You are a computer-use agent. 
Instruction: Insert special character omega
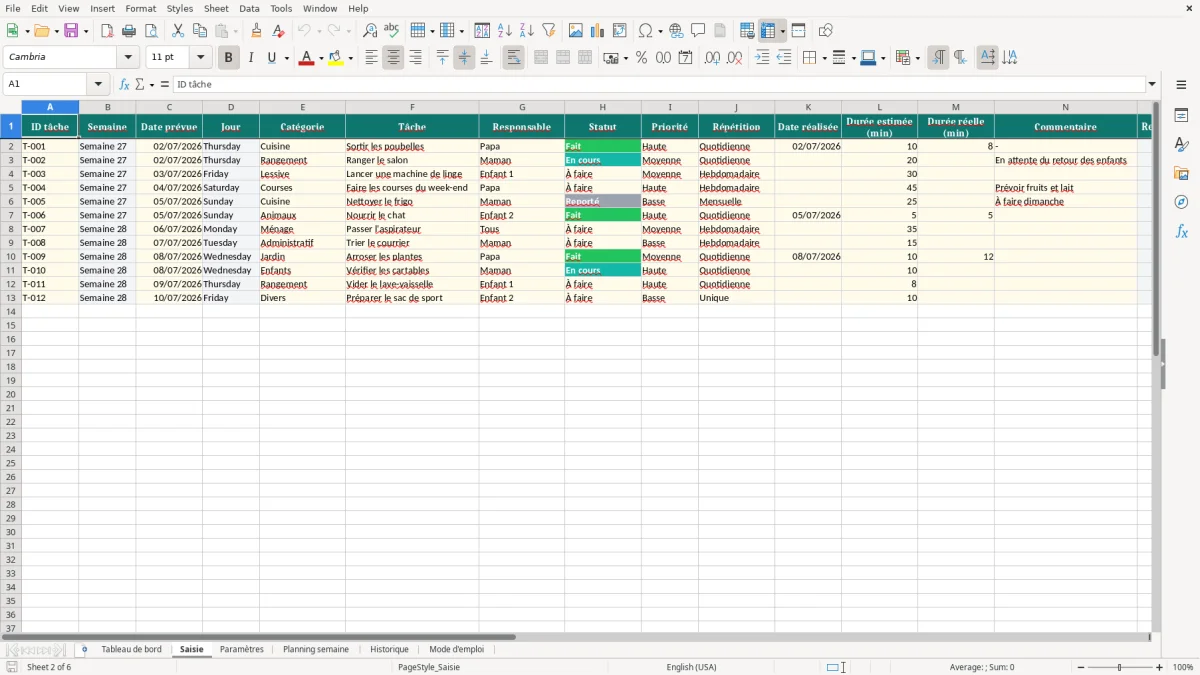coord(646,31)
